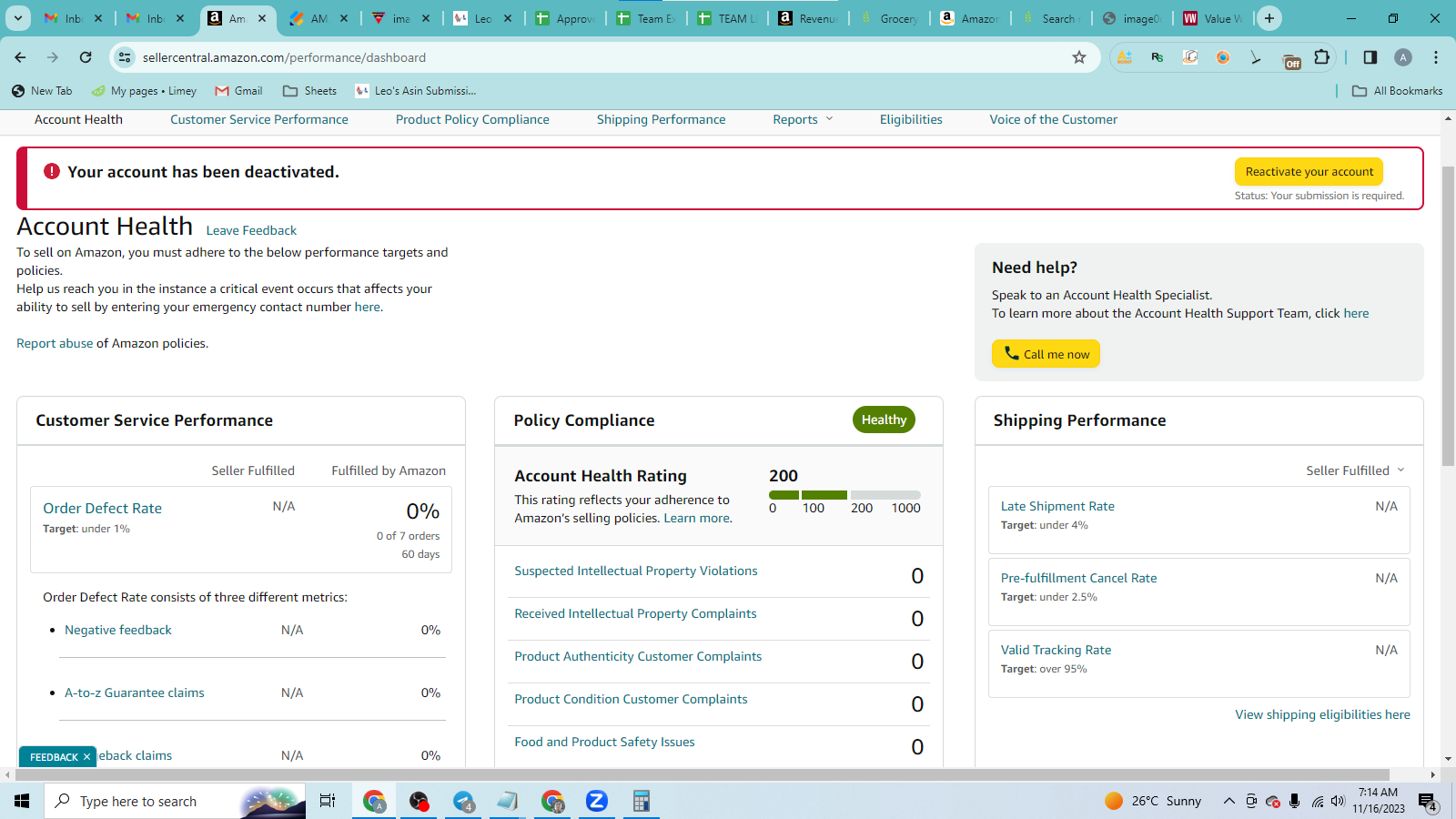Expand the Seller Fulfilled shipping dropdown
The height and width of the screenshot is (819, 1456).
[x=1356, y=470]
